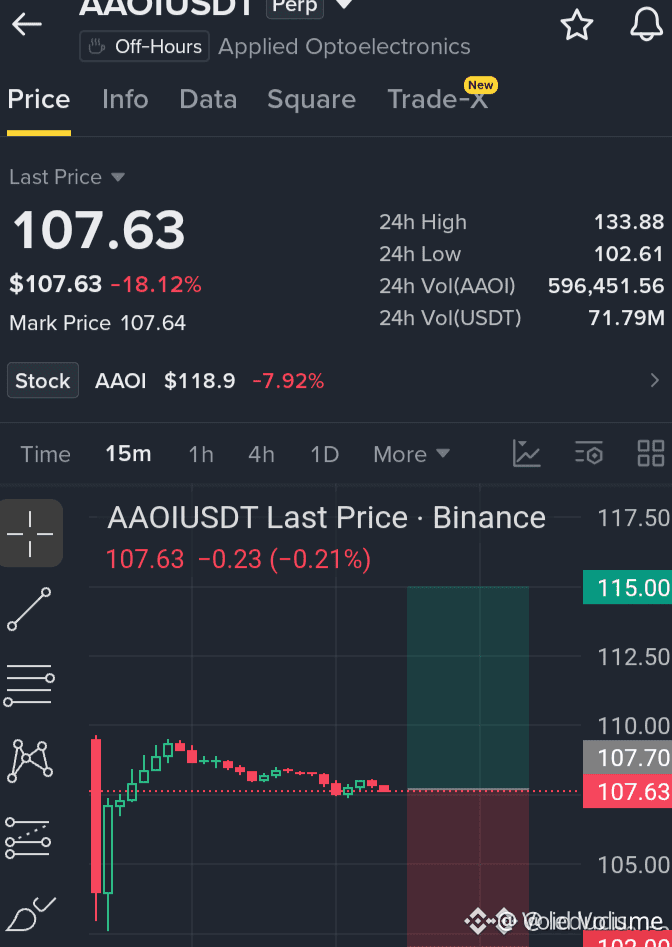Tap the -7.92% stock change text
672x947 pixels.
click(x=289, y=381)
